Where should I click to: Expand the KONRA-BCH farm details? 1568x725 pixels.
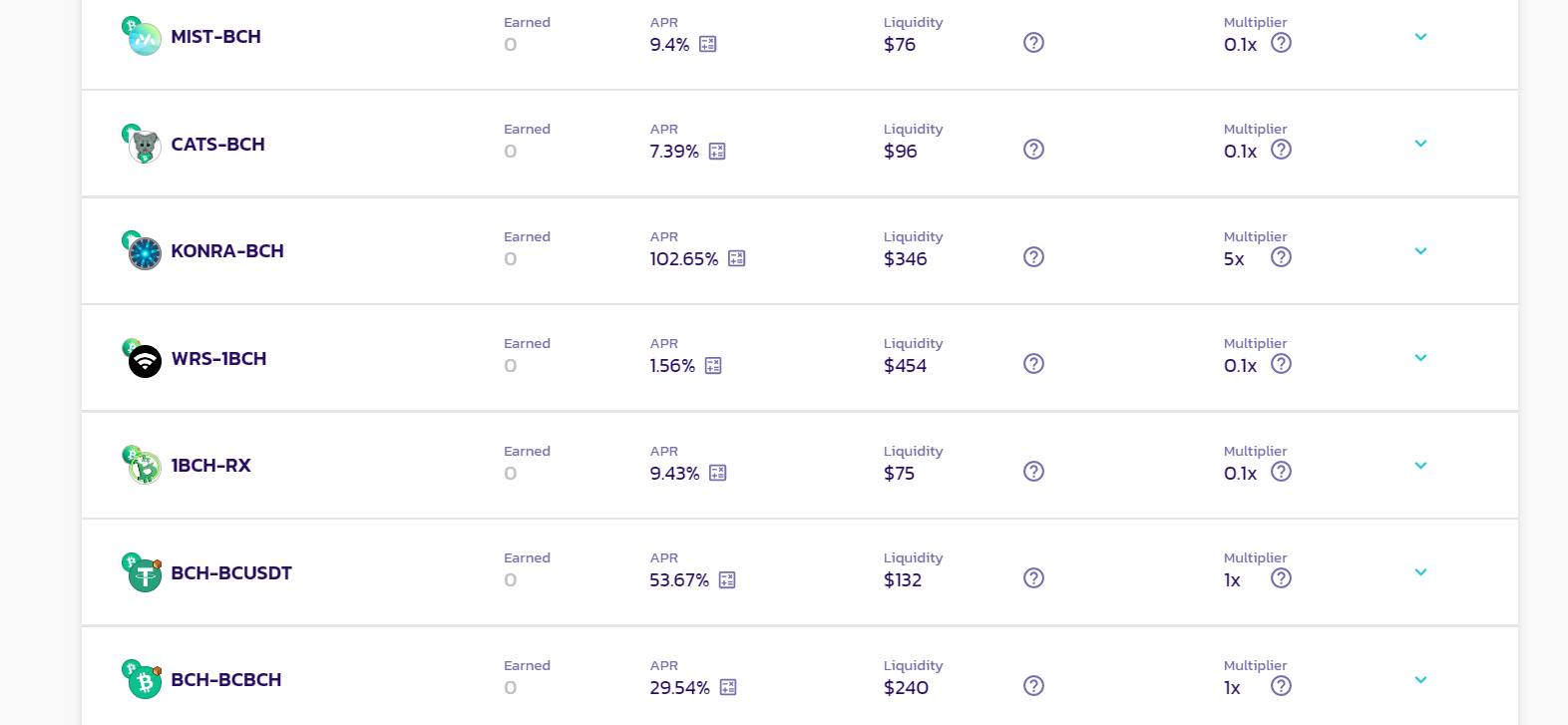click(x=1421, y=251)
